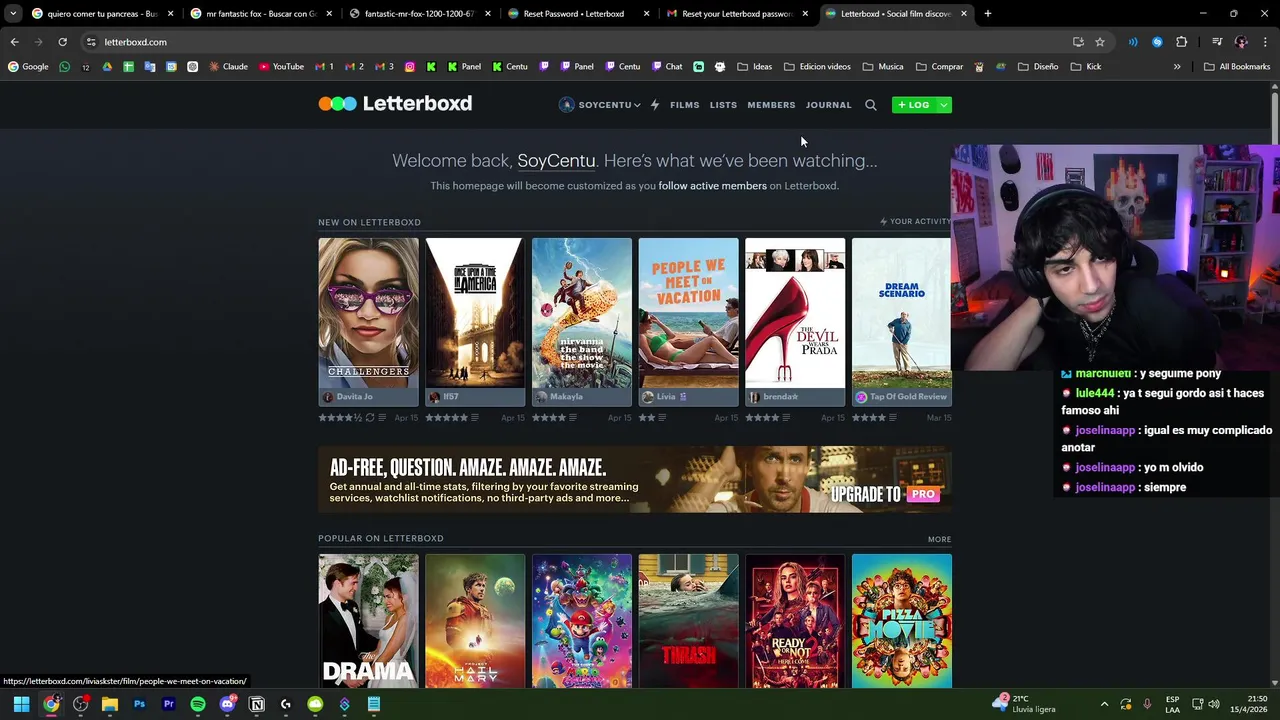Open the Challengers poster
This screenshot has height=720, width=1280.
[x=368, y=313]
